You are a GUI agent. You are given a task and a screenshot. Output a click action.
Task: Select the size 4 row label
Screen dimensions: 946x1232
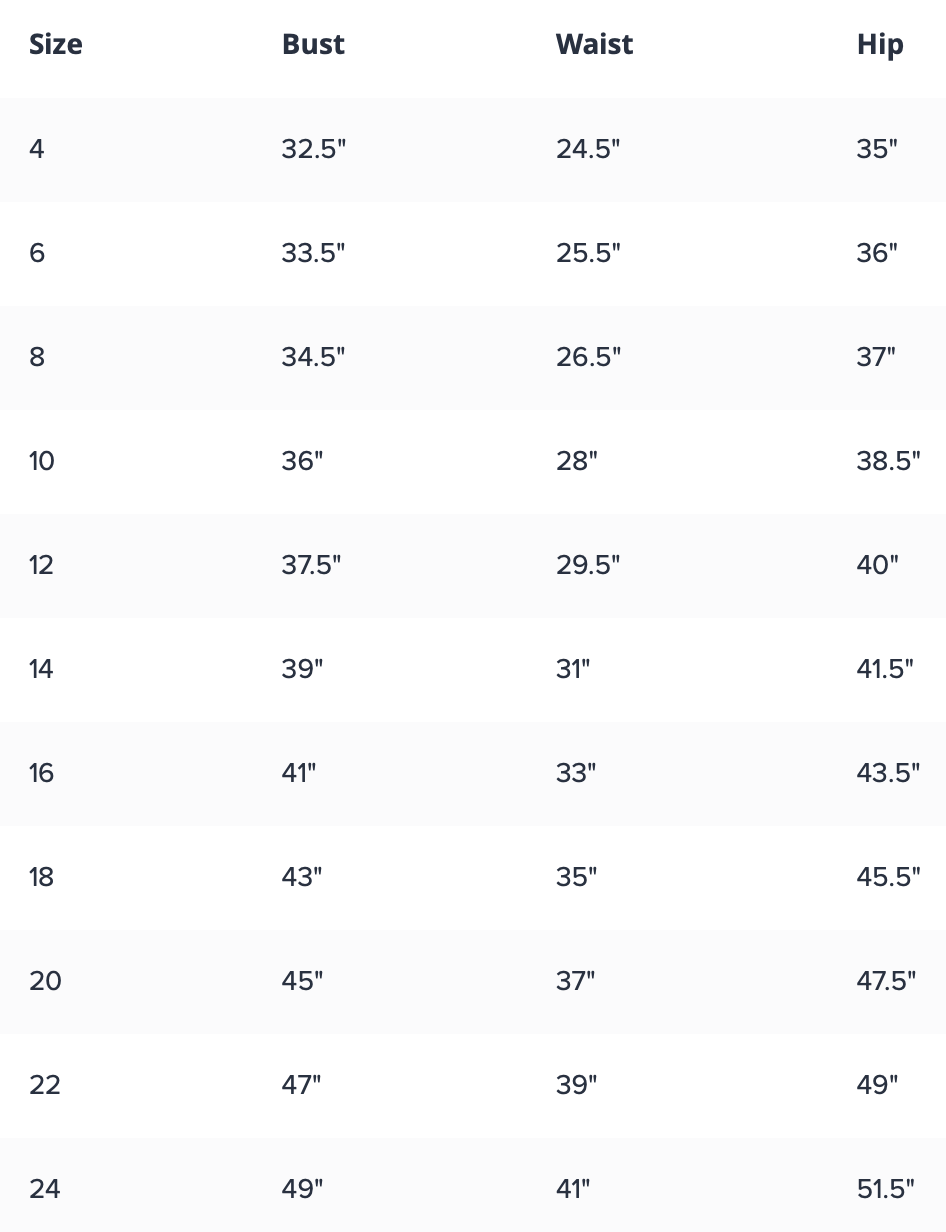point(37,149)
